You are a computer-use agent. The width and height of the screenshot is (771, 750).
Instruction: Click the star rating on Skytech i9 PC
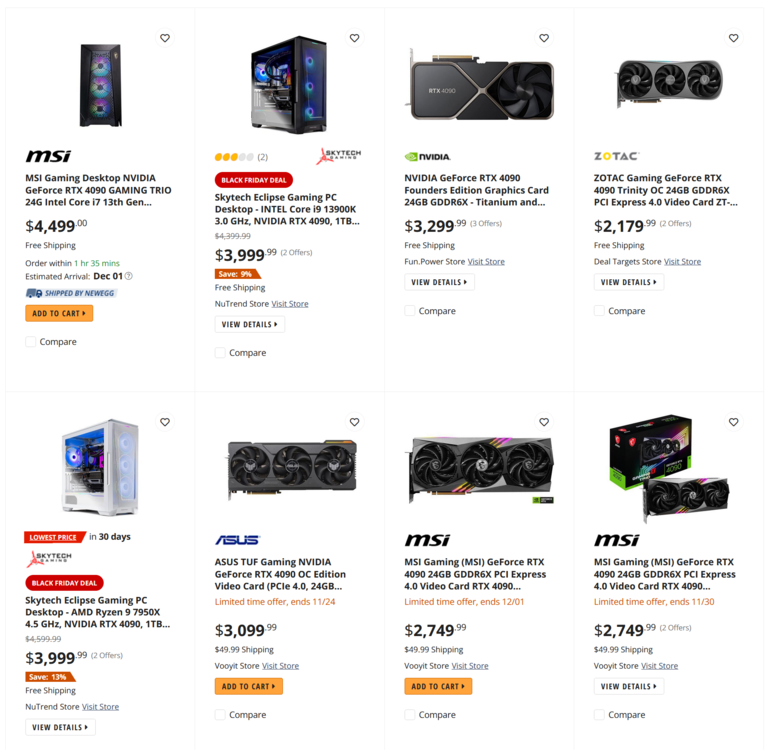coord(235,157)
